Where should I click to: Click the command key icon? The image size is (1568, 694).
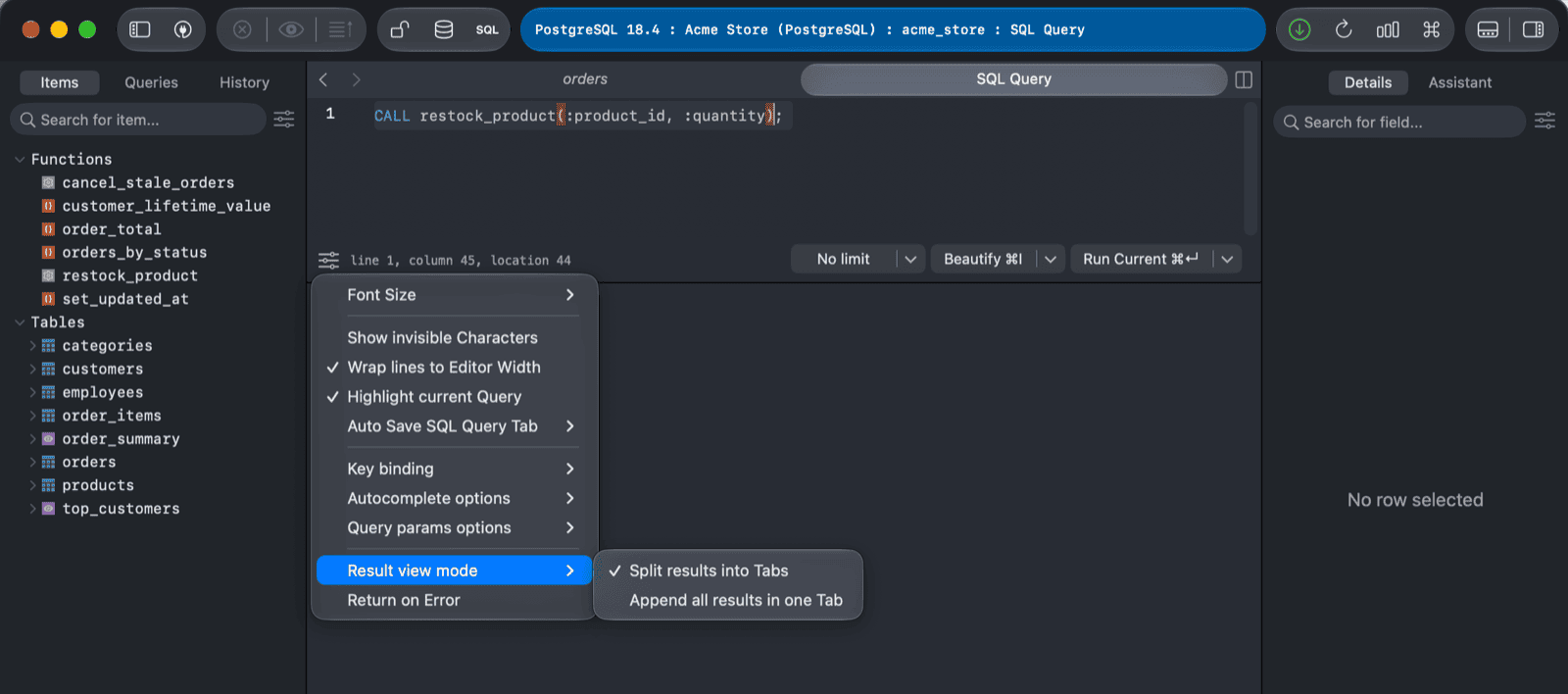pyautogui.click(x=1432, y=29)
